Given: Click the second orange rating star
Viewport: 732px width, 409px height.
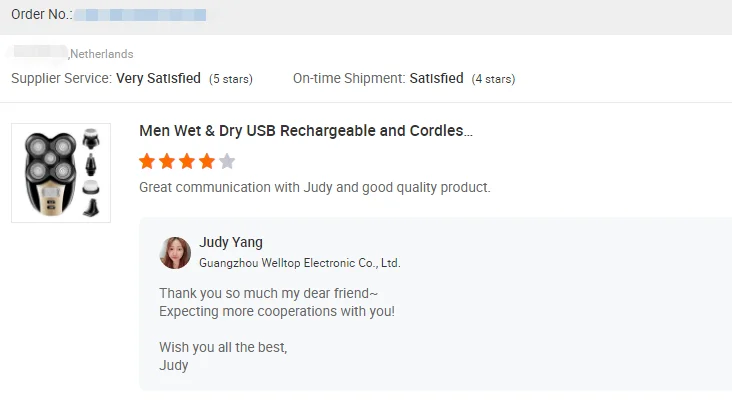Looking at the screenshot, I should 167,161.
